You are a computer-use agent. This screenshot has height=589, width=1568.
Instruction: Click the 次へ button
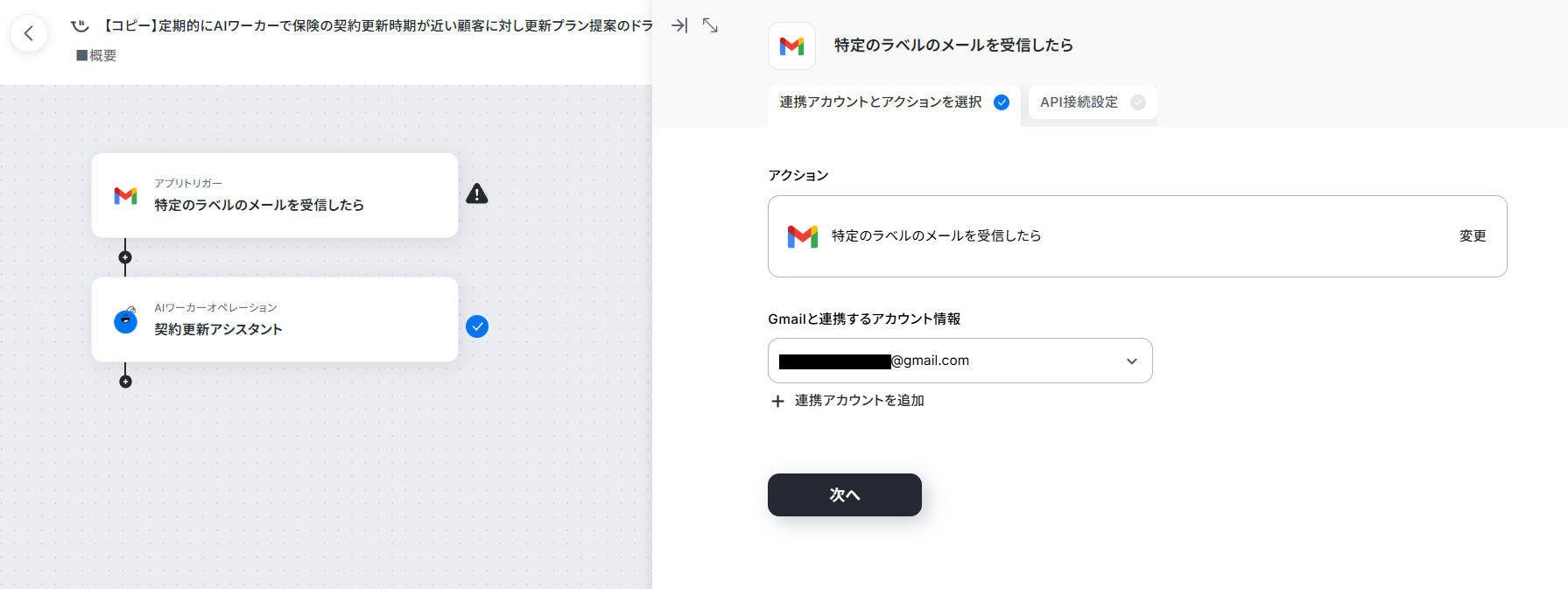point(844,494)
